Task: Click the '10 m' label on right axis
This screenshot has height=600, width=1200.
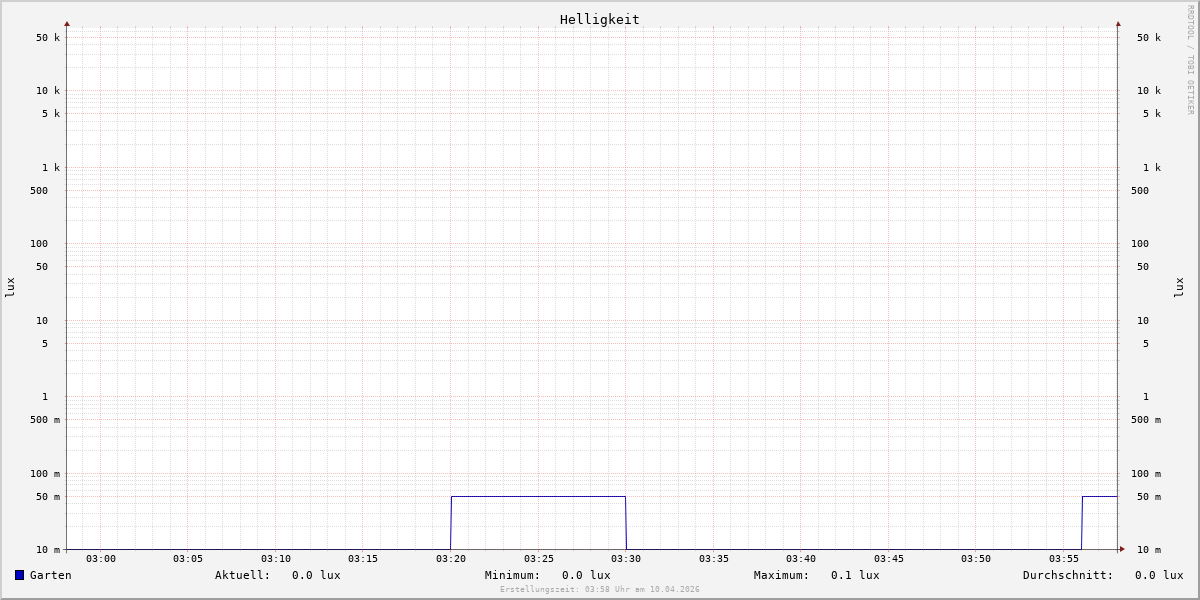Action: tap(1149, 550)
